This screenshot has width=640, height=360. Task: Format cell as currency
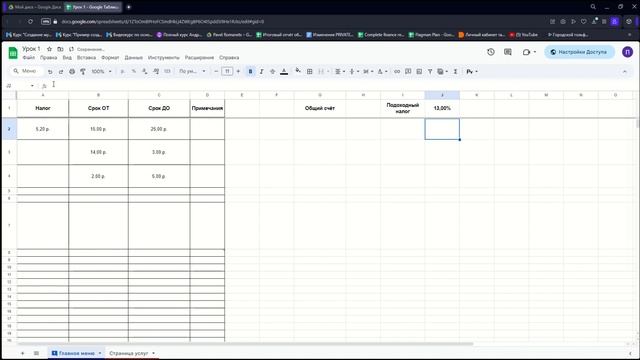(x=122, y=71)
